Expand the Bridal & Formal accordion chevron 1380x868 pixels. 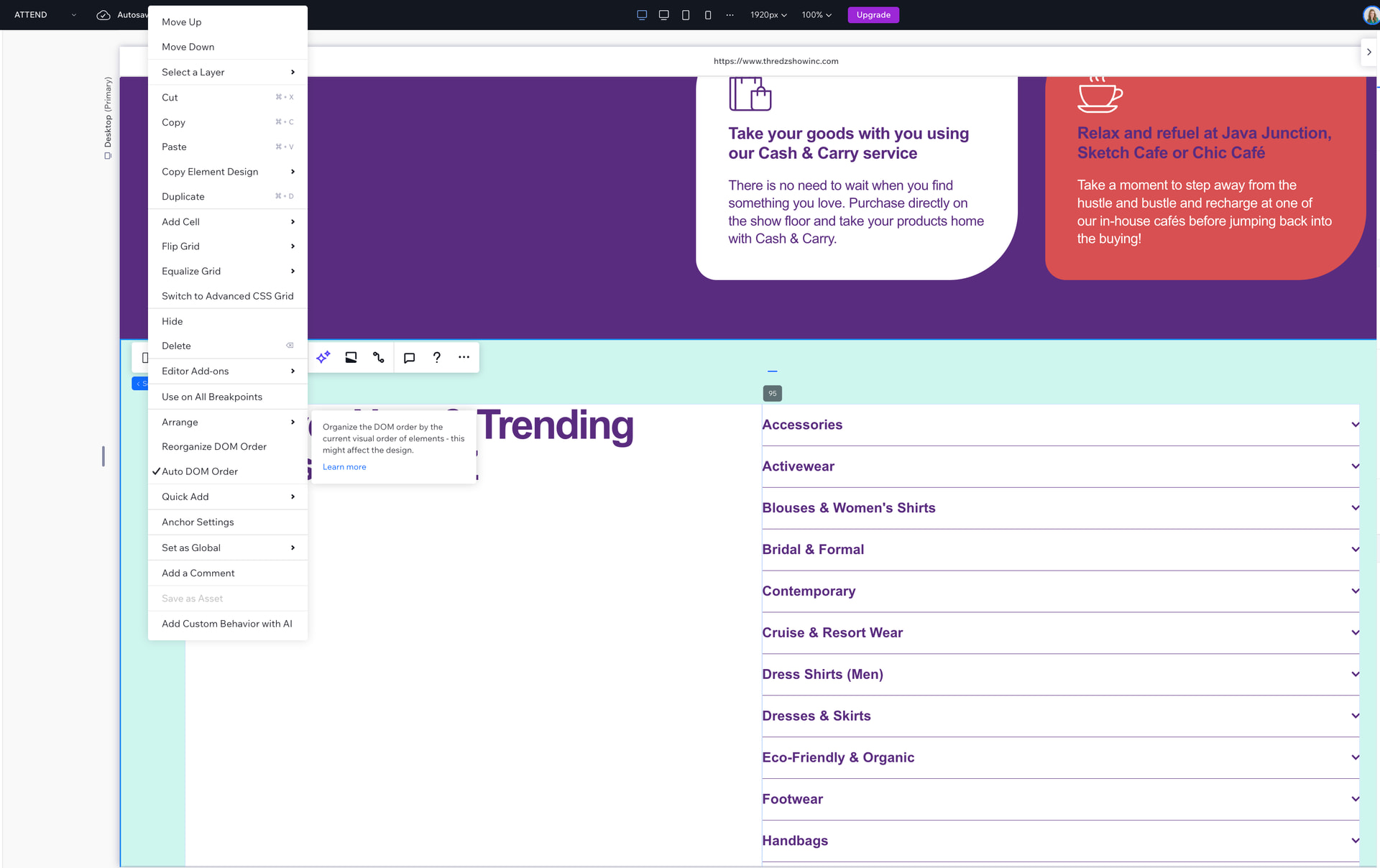point(1355,550)
